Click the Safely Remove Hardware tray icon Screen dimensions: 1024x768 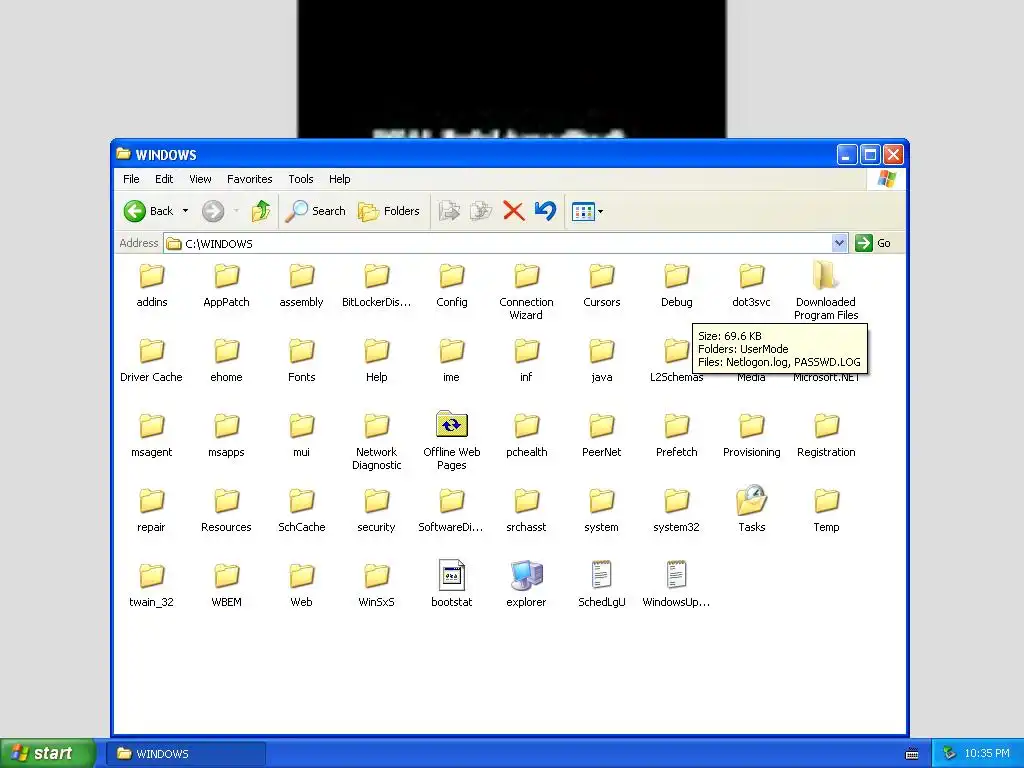[x=948, y=754]
